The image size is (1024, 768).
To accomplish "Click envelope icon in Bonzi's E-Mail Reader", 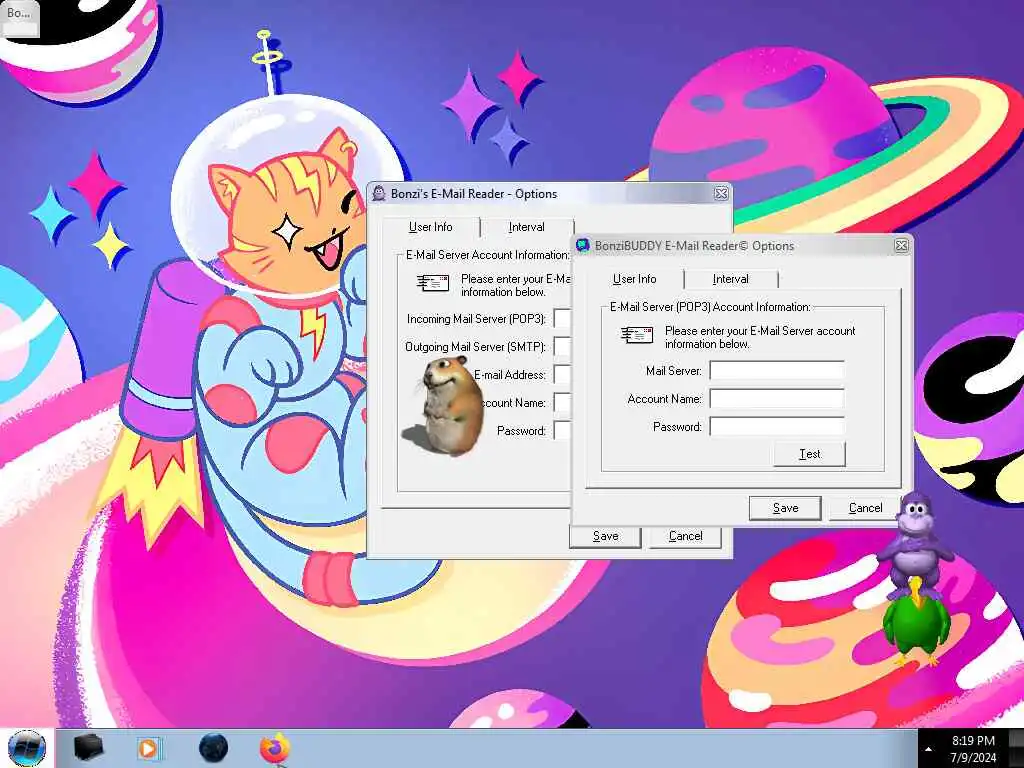I will (x=433, y=283).
